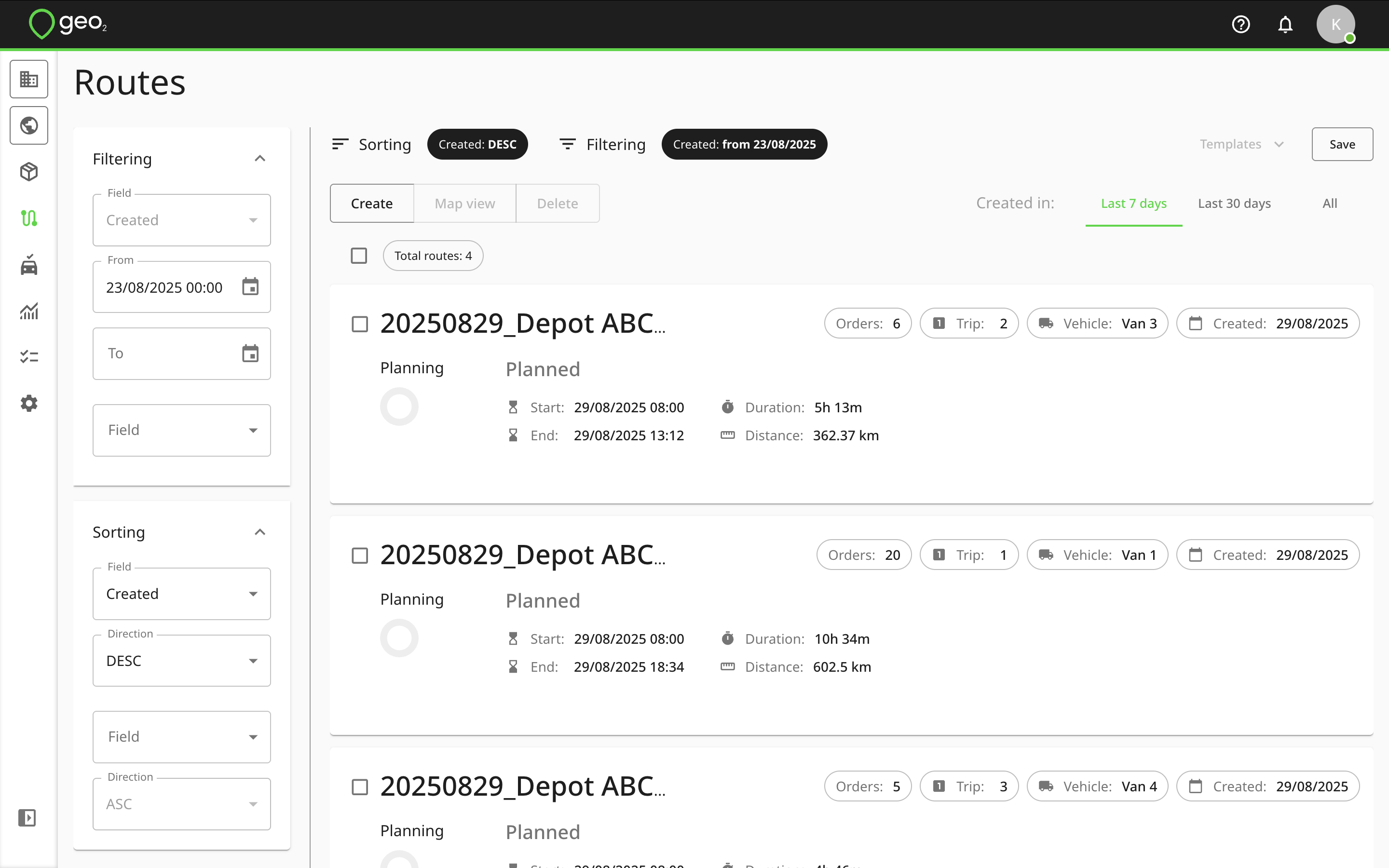Image resolution: width=1389 pixels, height=868 pixels.
Task: Open the globe map sidebar icon
Action: 29,125
